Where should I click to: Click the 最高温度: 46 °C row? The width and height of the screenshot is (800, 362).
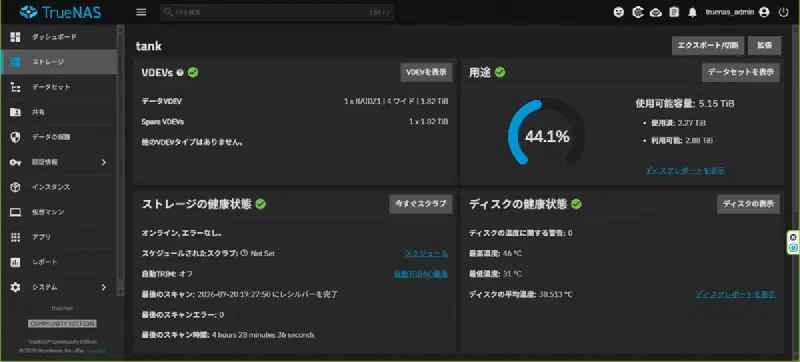pos(495,253)
